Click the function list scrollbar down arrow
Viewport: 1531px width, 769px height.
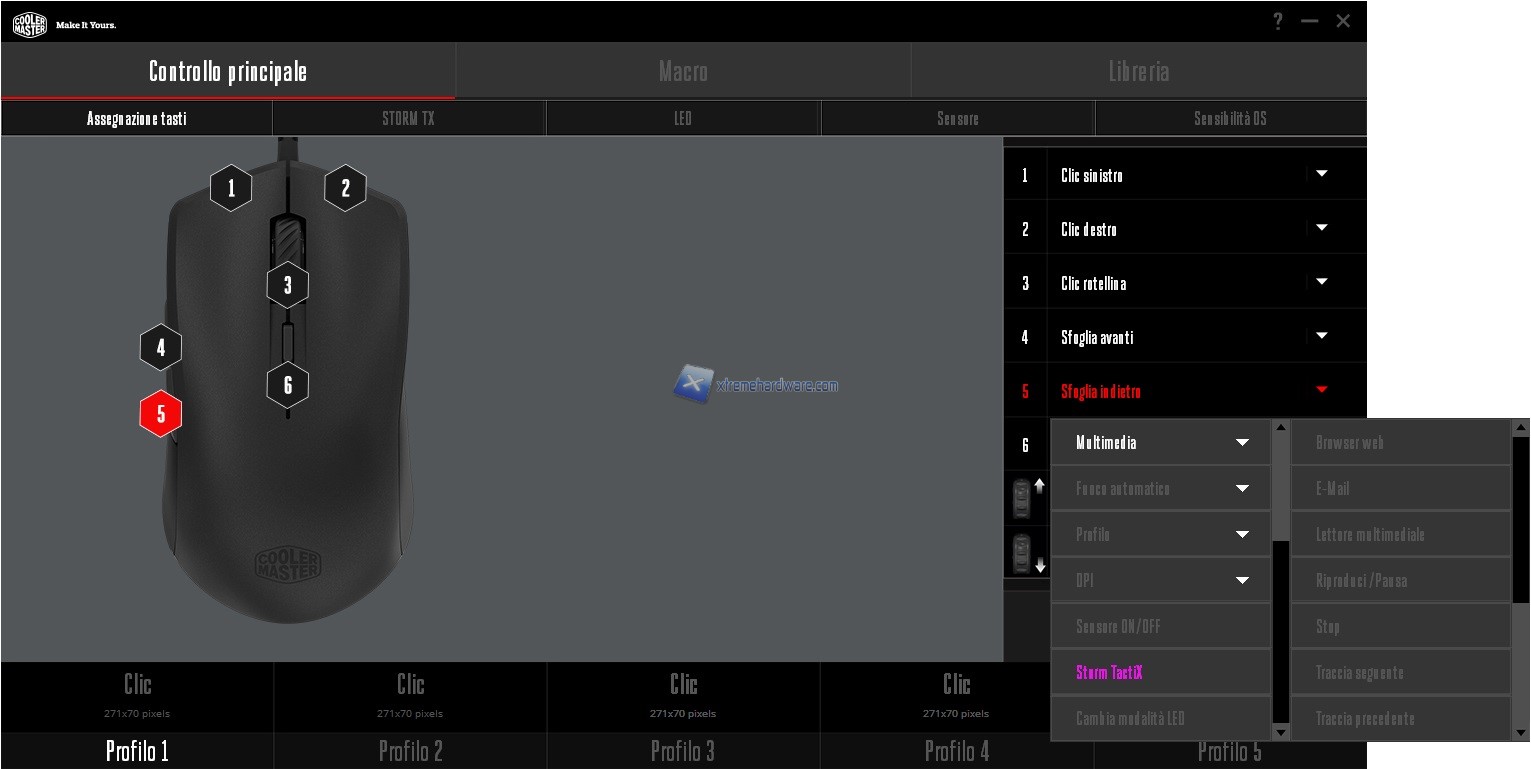(1280, 733)
